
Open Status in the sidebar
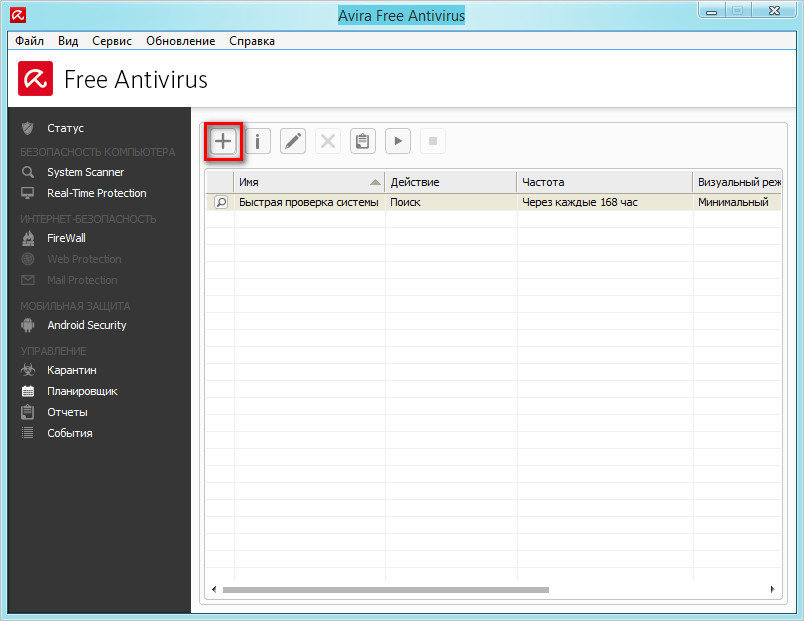tap(65, 128)
